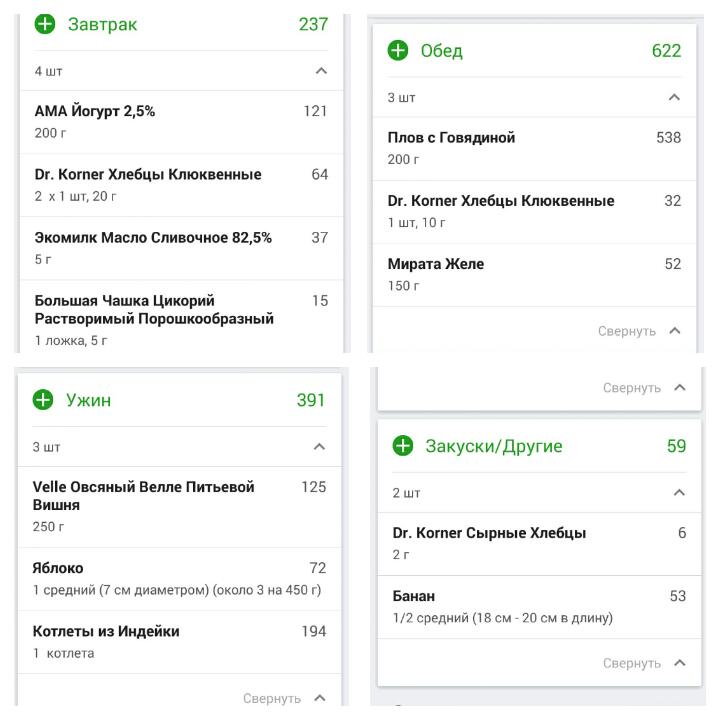Open the Завтрак meal header title
The image size is (720, 720).
point(102,24)
